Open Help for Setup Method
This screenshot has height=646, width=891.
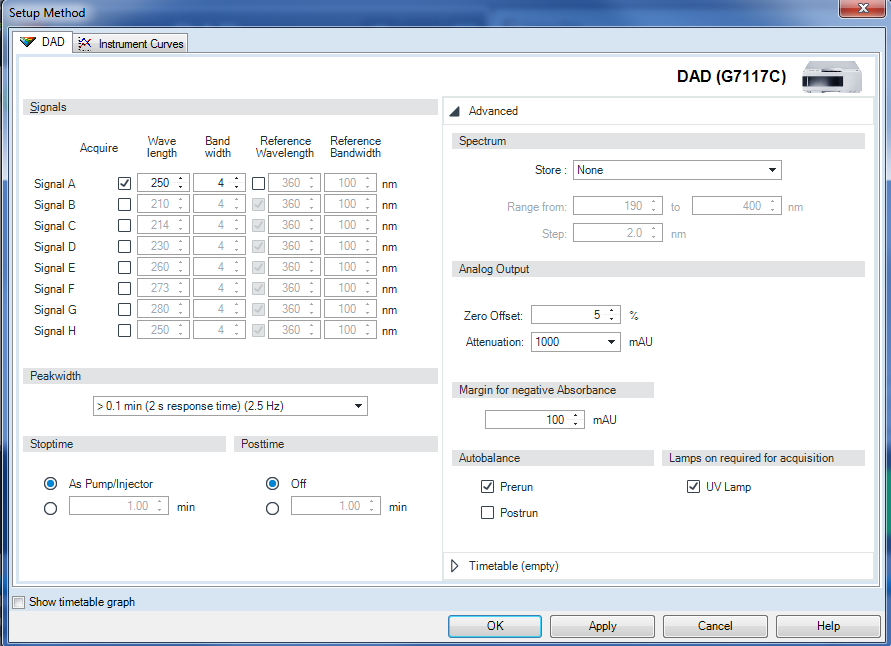coord(827,626)
